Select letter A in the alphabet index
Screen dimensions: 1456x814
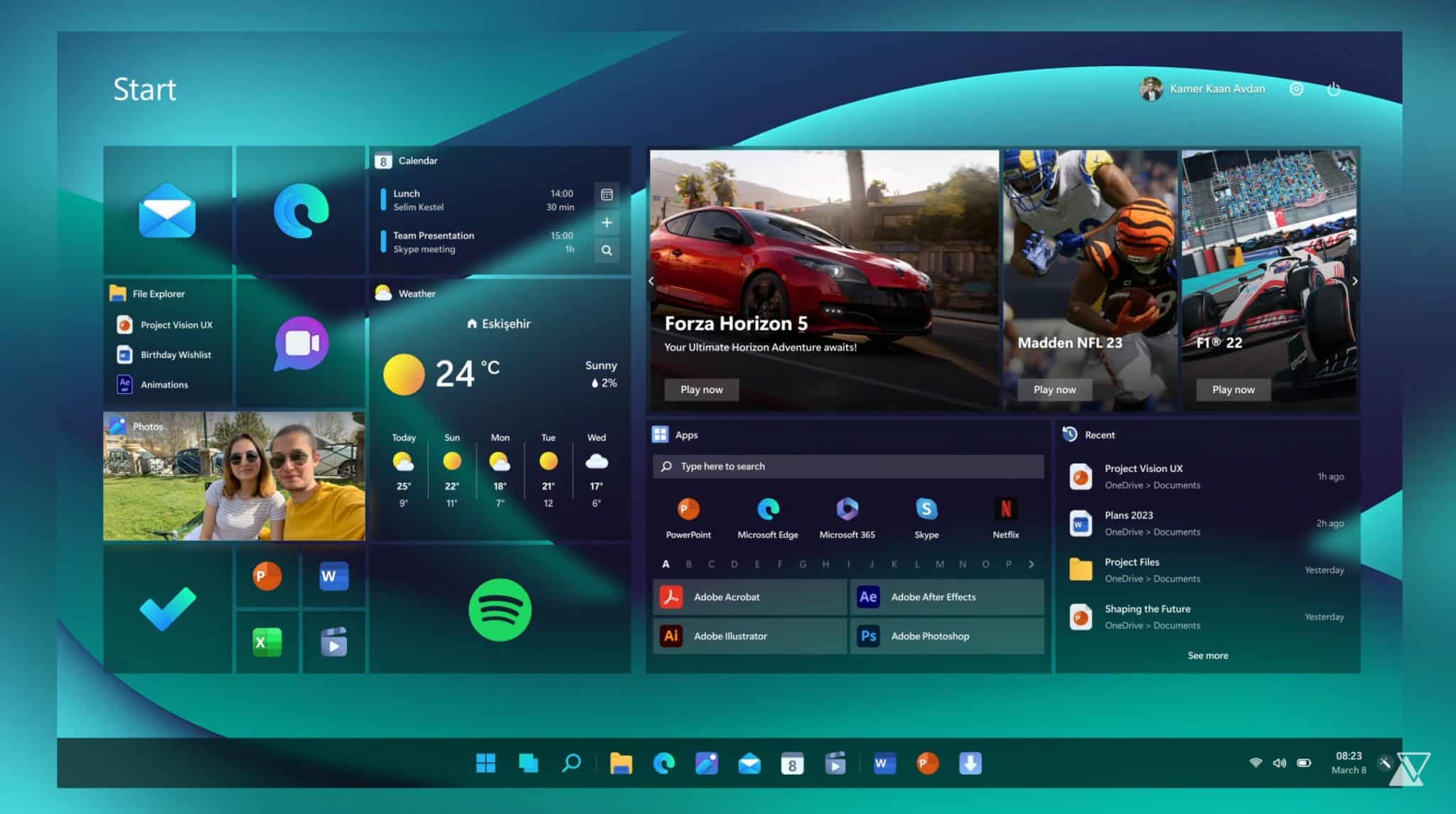click(665, 564)
